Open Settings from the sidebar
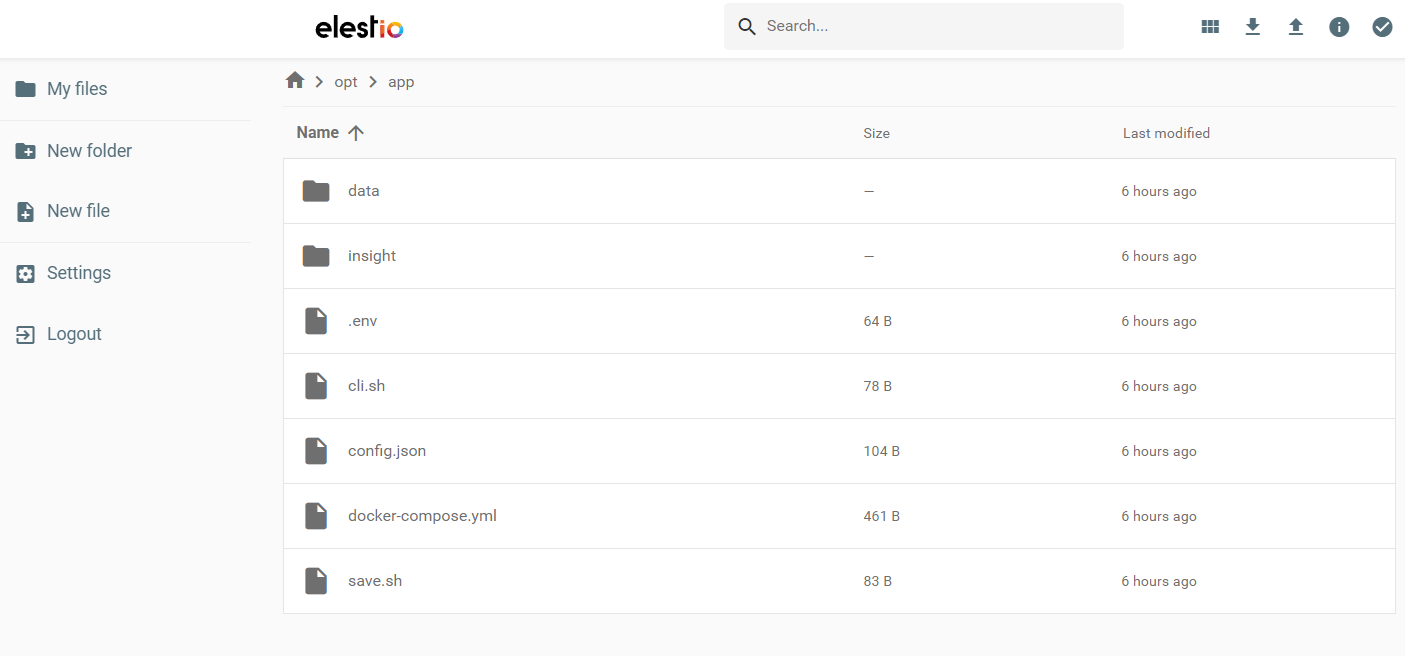The image size is (1405, 656). click(78, 273)
